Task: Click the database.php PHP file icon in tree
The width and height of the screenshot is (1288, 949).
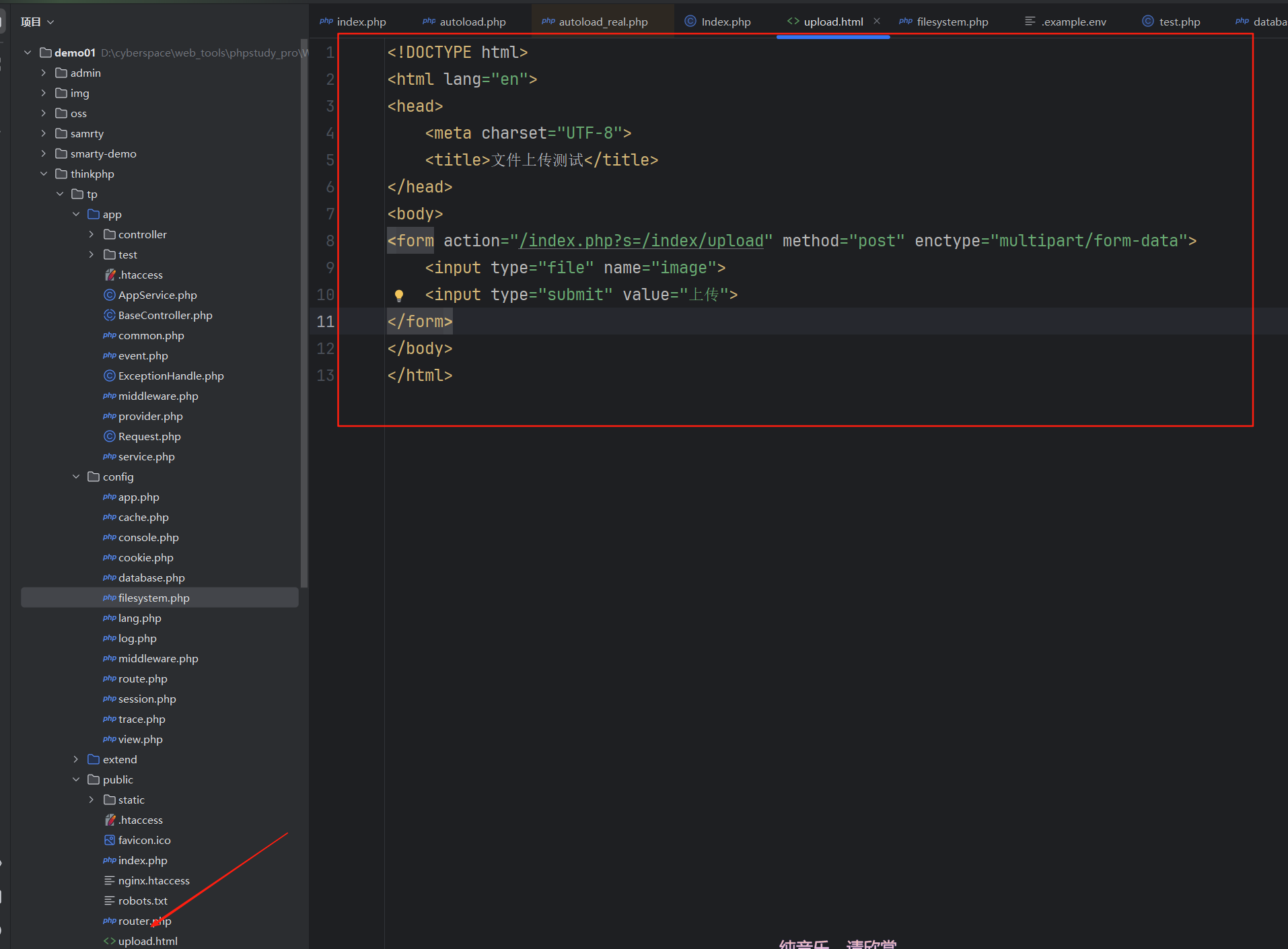Action: pyautogui.click(x=110, y=577)
